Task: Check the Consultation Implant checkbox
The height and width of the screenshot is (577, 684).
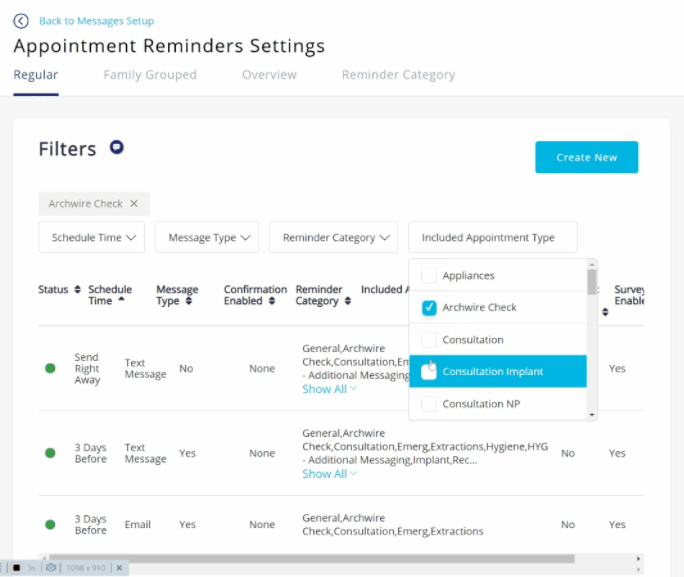Action: pos(429,372)
